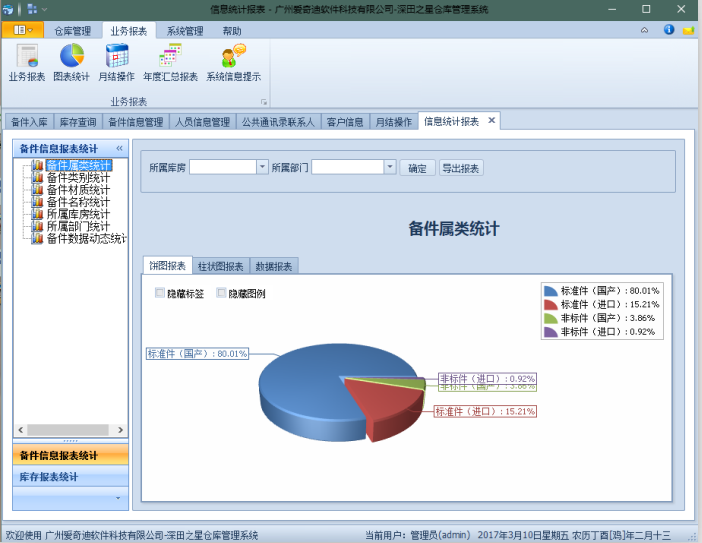
Task: Click the 确定 button
Action: coord(417,168)
